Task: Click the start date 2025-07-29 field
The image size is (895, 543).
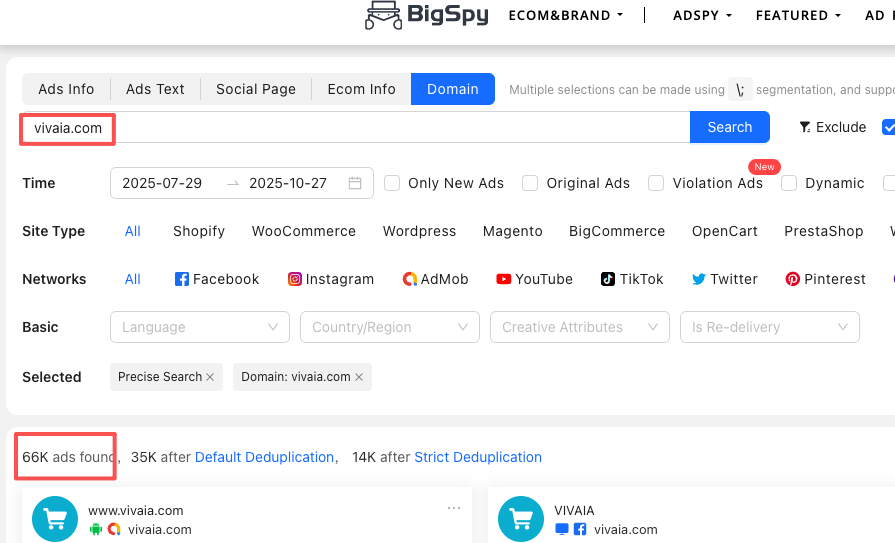Action: pos(162,183)
